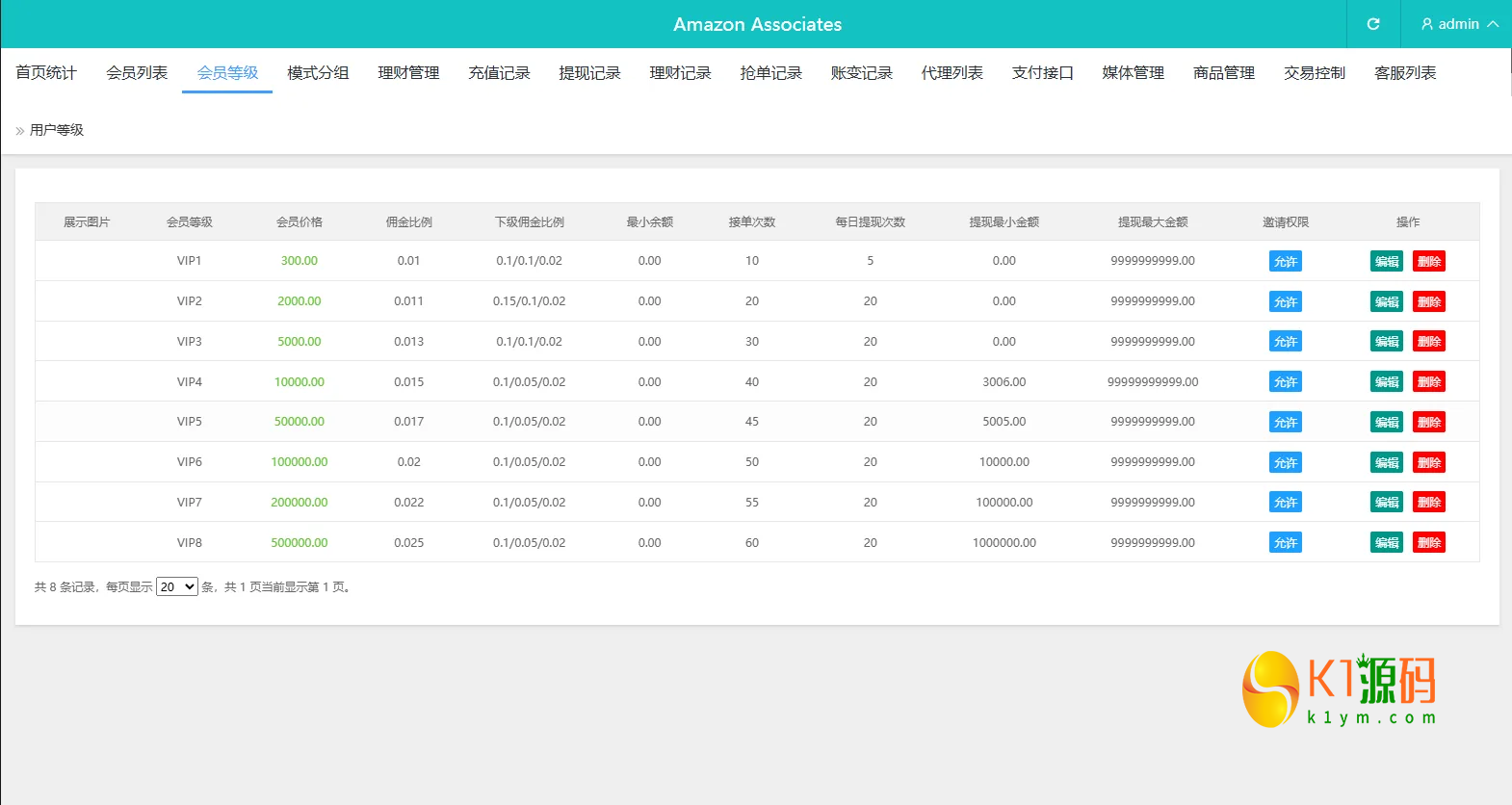1512x805 pixels.
Task: Open 理财记录 tab
Action: click(680, 73)
